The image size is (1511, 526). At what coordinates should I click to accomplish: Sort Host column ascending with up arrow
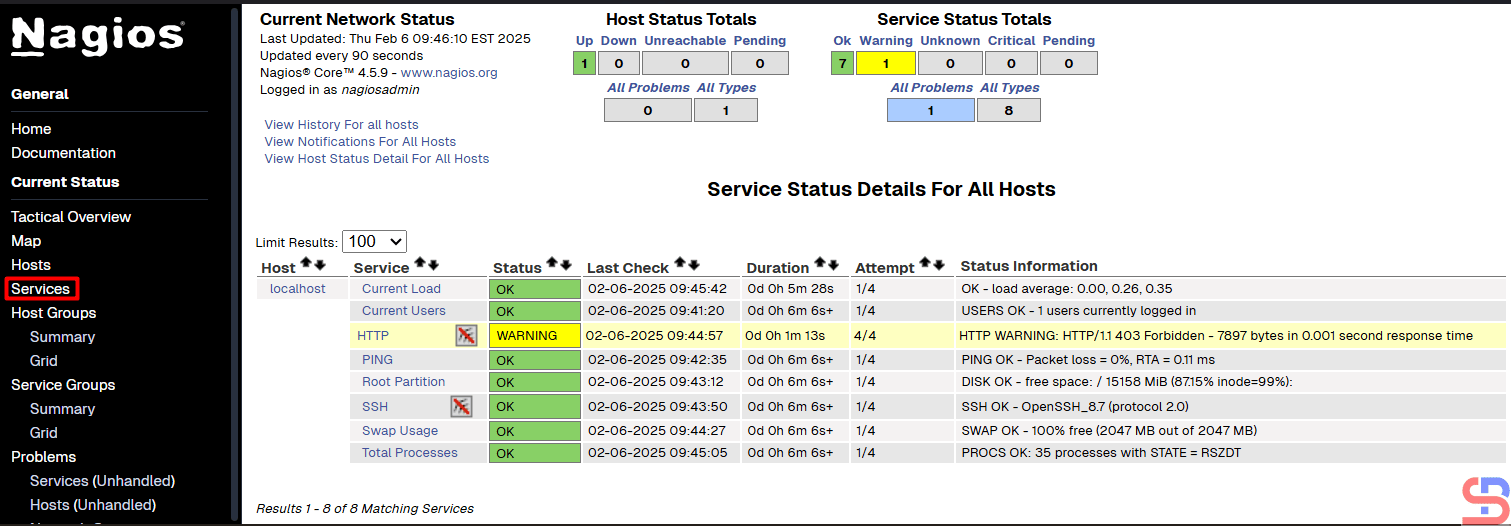(307, 264)
